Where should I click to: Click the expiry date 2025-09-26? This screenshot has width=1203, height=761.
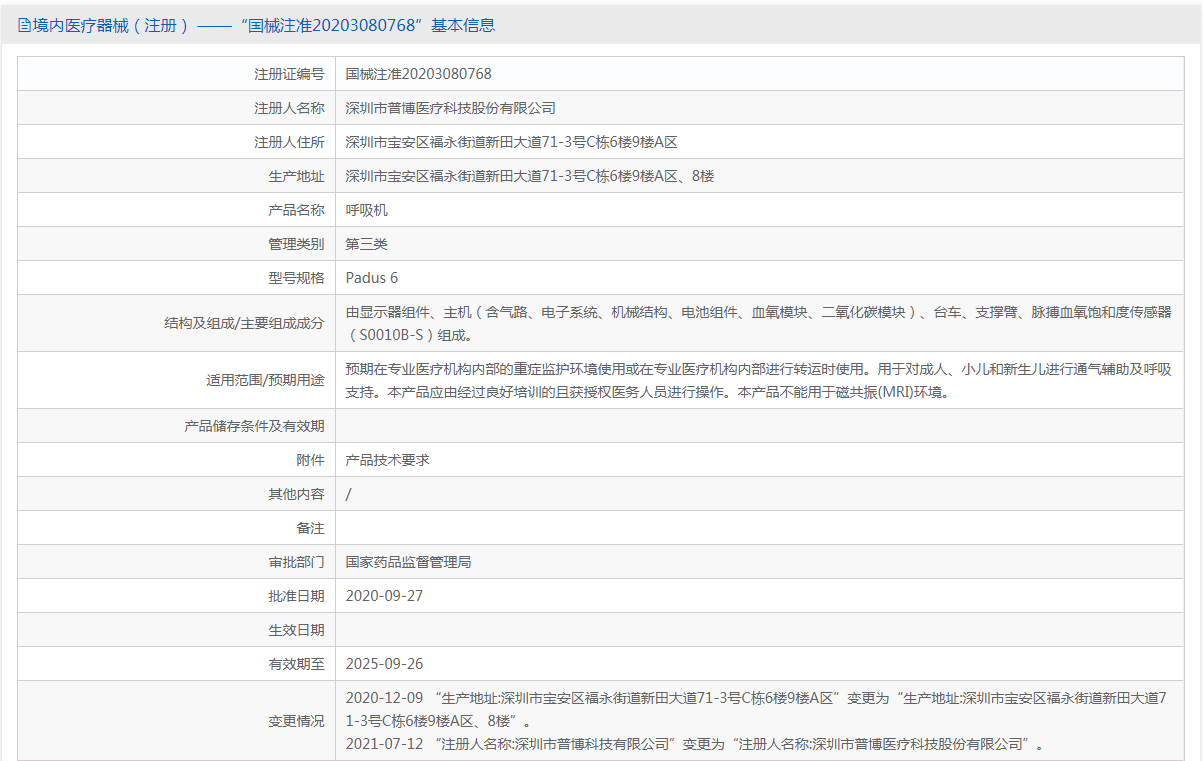pyautogui.click(x=384, y=664)
